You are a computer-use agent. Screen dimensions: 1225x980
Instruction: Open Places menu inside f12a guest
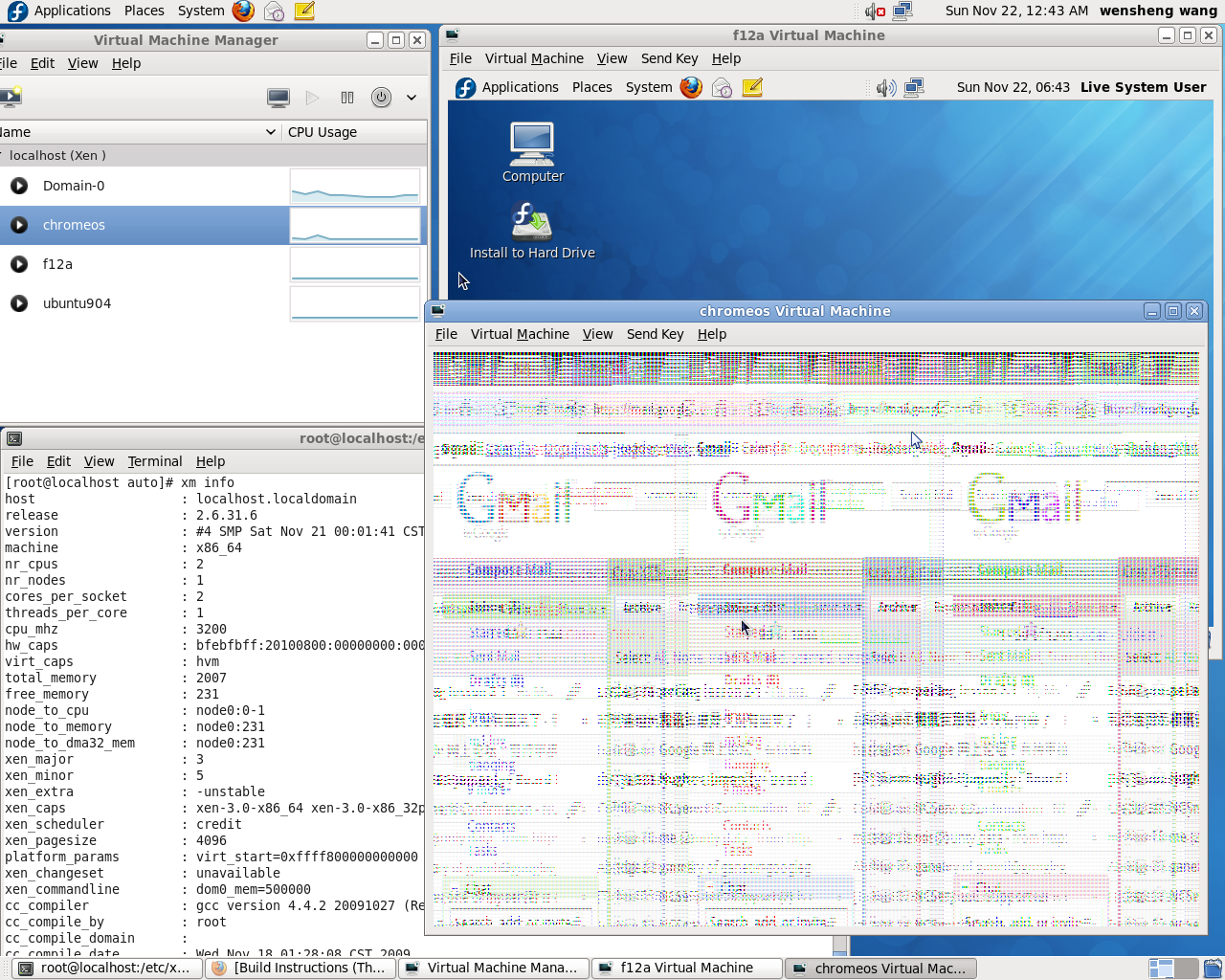click(x=592, y=87)
